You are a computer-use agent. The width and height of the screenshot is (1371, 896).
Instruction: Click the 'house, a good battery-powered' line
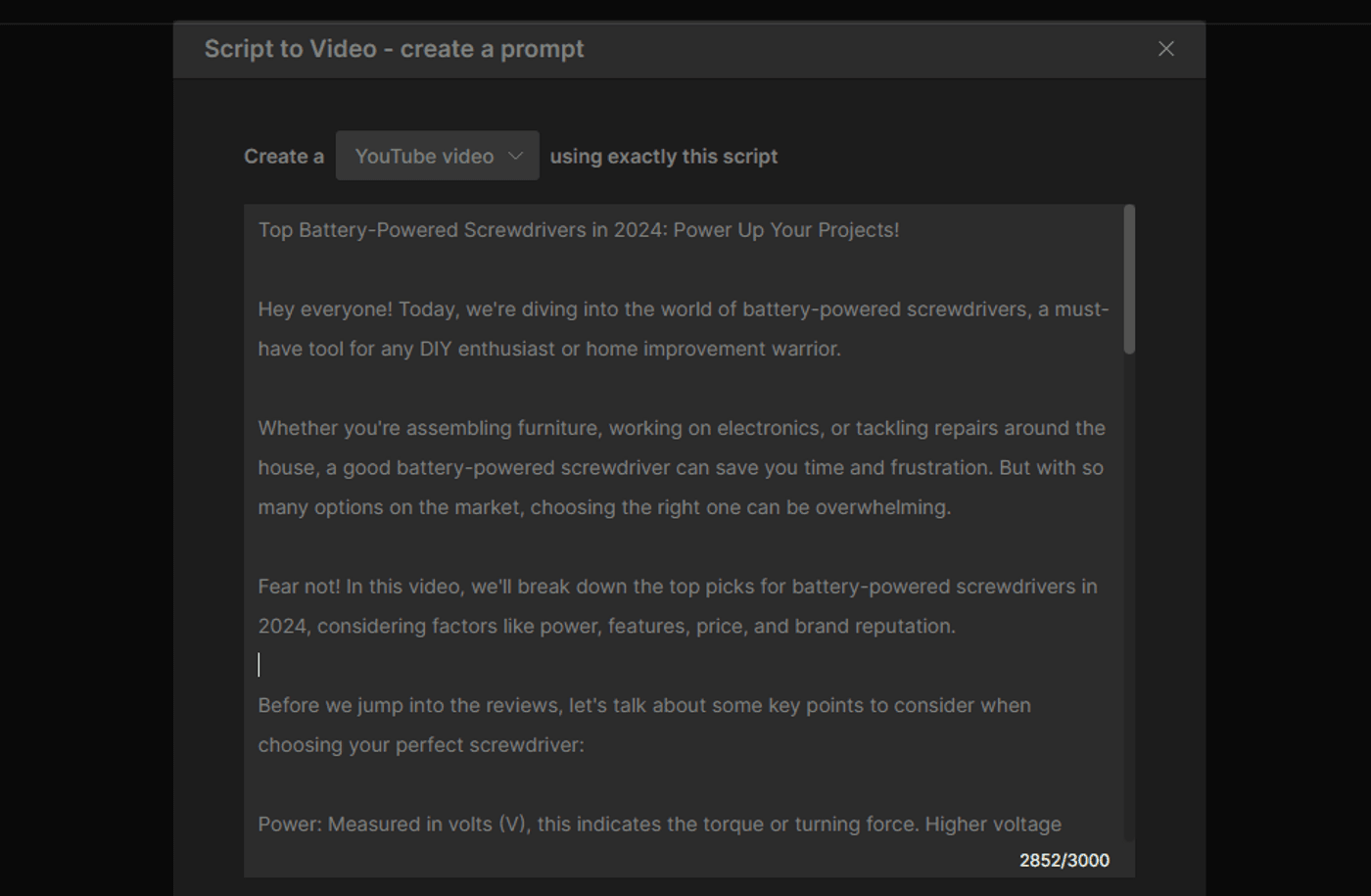pyautogui.click(x=680, y=468)
